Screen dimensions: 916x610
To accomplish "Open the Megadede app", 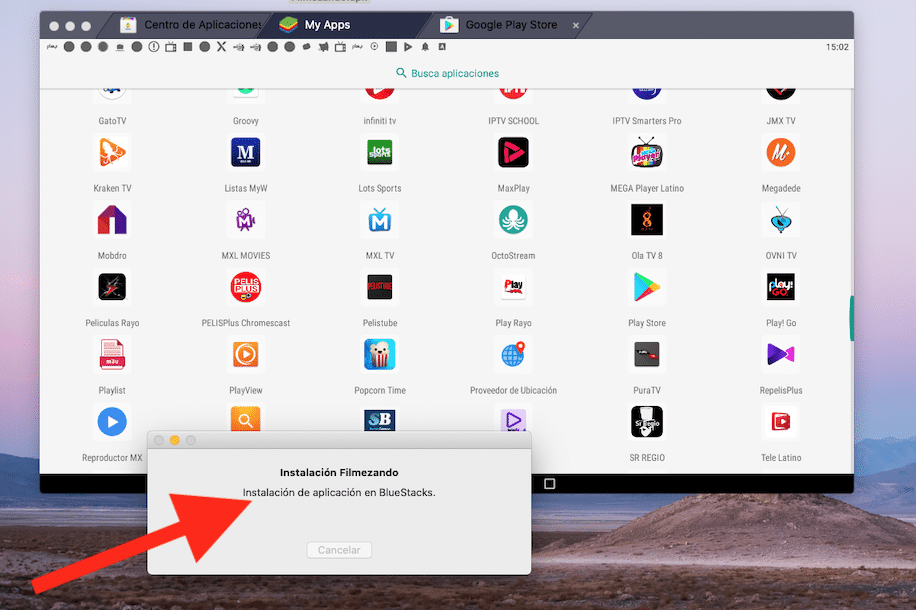I will [x=780, y=153].
